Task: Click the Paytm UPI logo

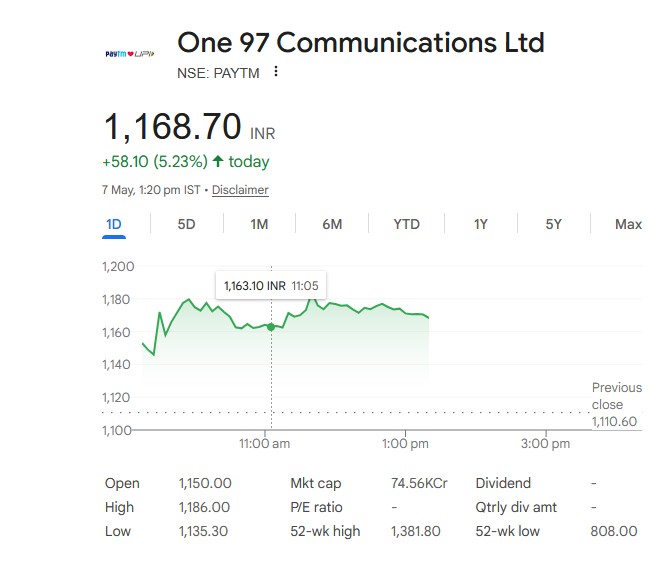Action: (130, 54)
